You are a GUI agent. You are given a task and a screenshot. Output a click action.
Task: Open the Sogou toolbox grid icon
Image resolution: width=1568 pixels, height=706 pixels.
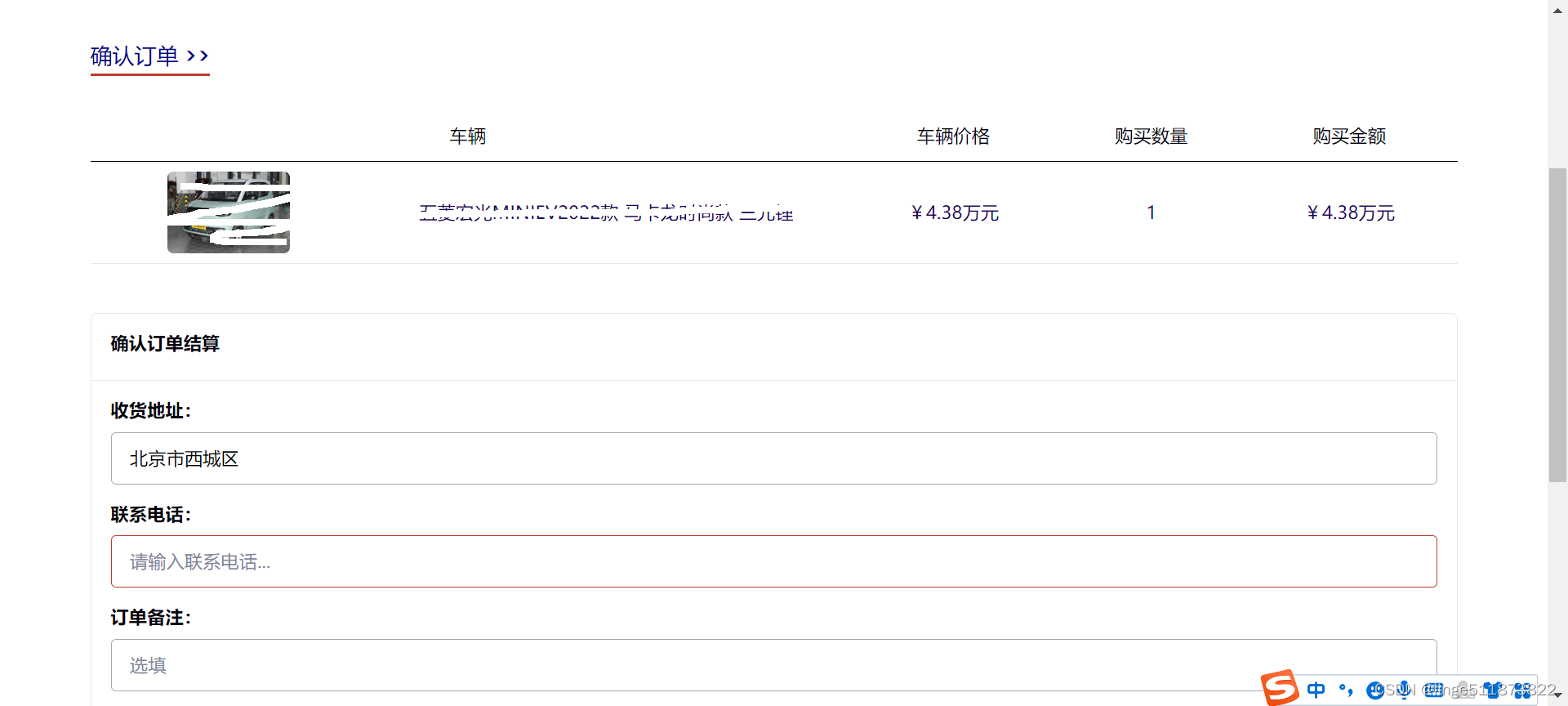point(1522,690)
